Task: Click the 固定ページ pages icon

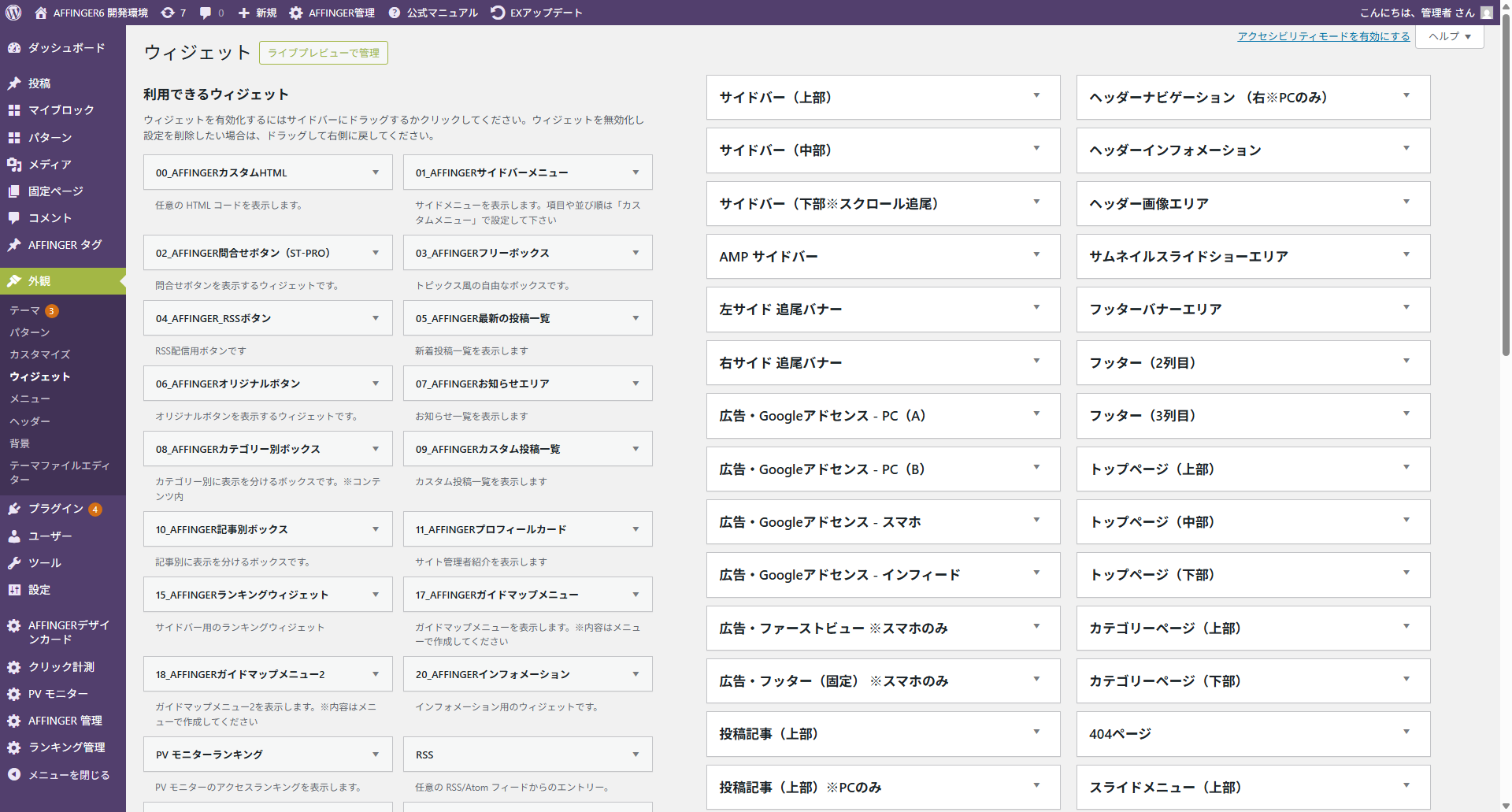Action: [14, 191]
